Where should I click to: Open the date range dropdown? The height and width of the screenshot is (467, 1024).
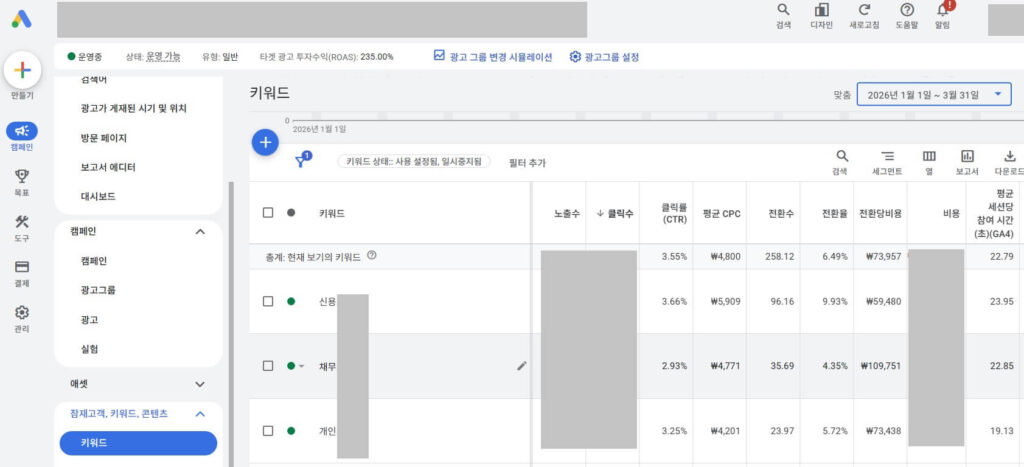(934, 95)
